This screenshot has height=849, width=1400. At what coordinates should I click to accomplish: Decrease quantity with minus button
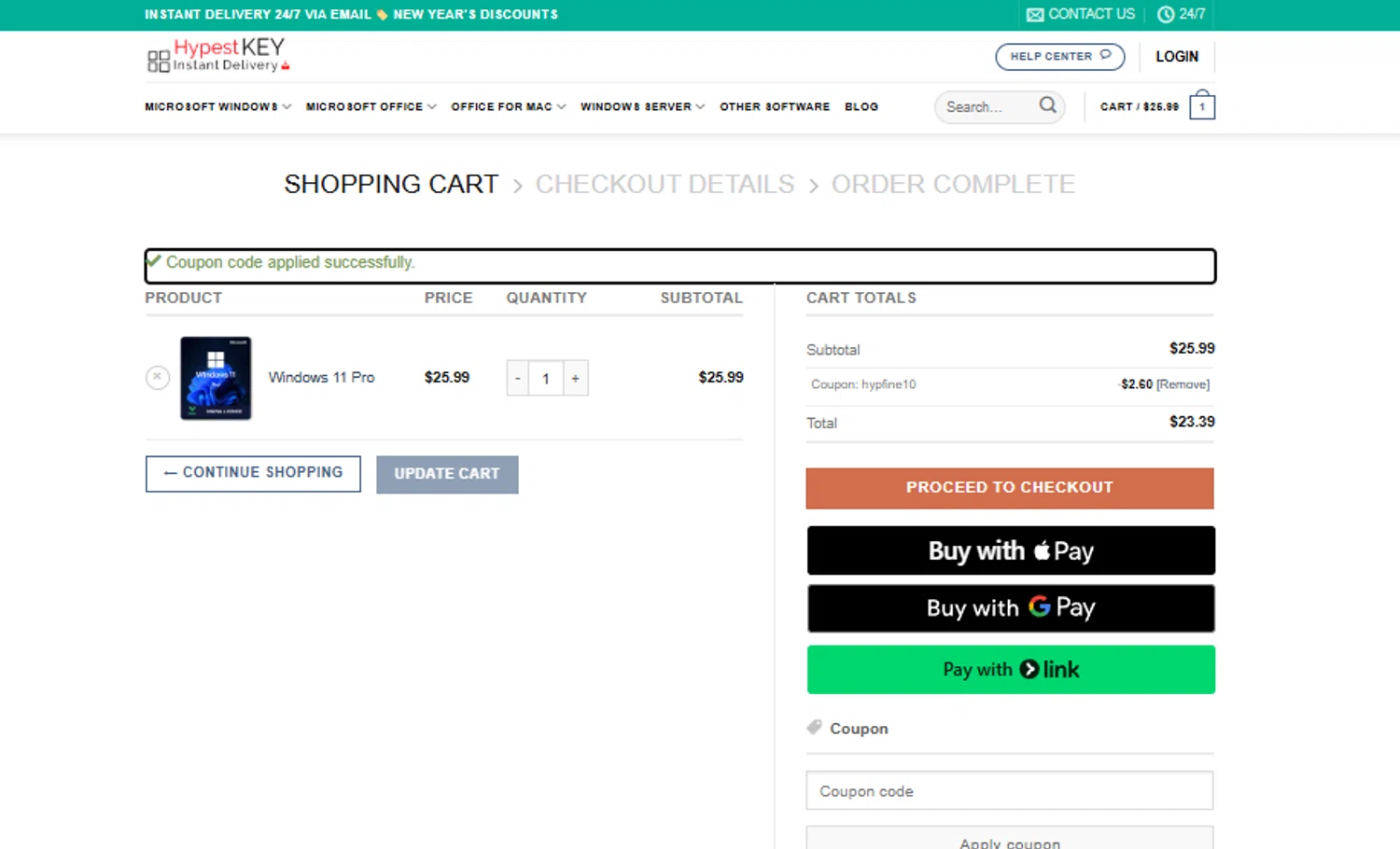click(518, 378)
